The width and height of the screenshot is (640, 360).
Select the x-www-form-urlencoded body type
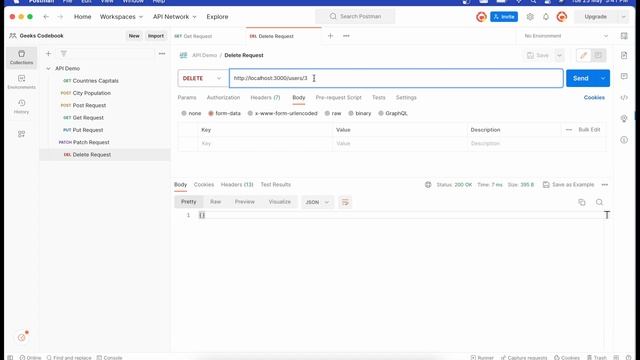[x=282, y=113]
